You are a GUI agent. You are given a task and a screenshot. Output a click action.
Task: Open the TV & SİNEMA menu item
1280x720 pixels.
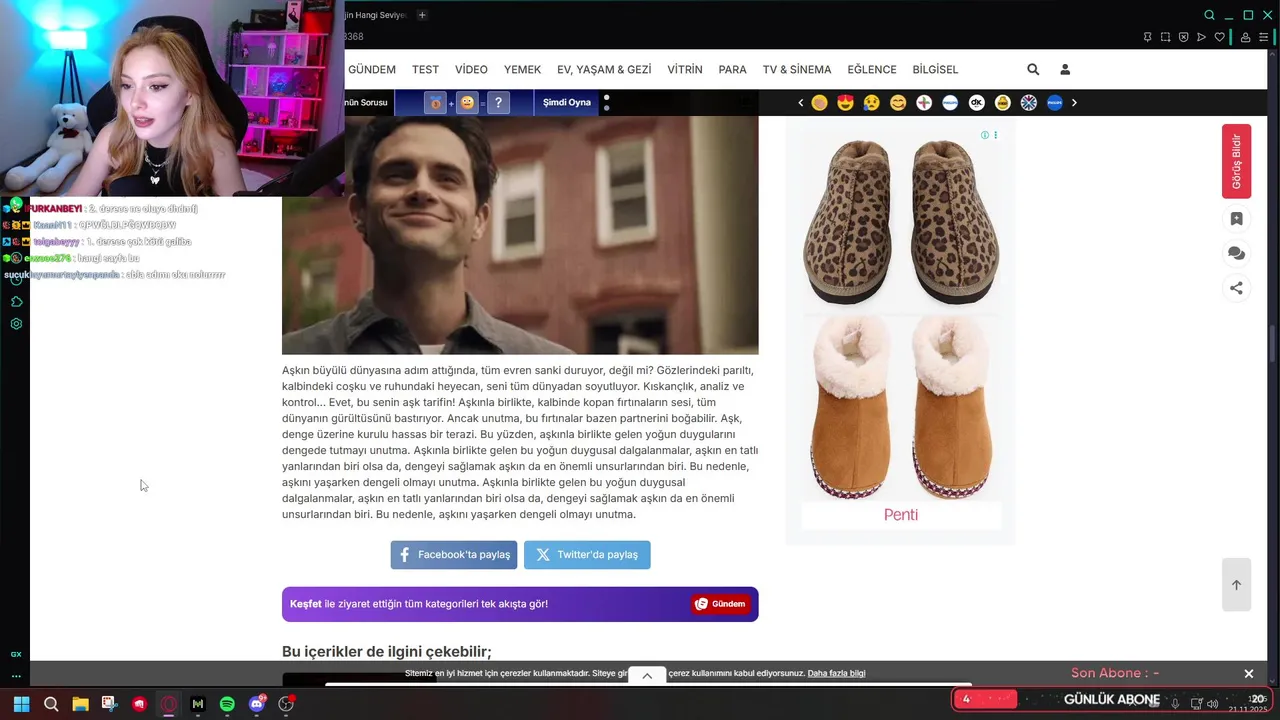click(x=797, y=70)
